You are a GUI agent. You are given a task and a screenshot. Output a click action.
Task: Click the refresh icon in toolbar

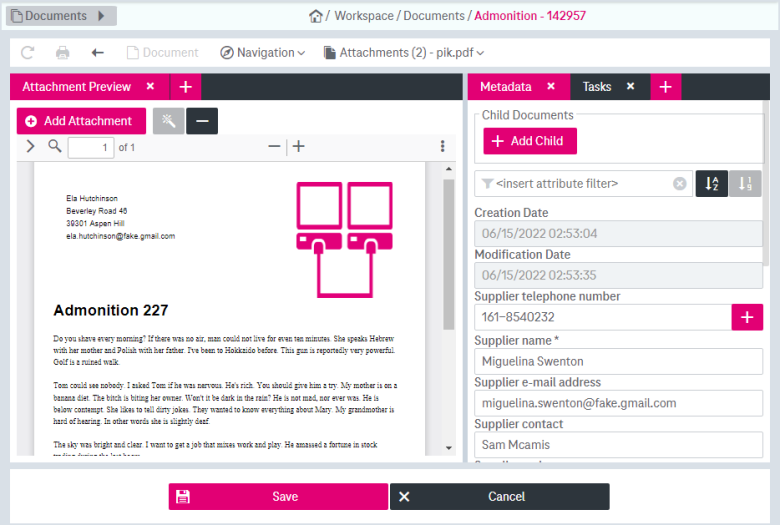27,53
